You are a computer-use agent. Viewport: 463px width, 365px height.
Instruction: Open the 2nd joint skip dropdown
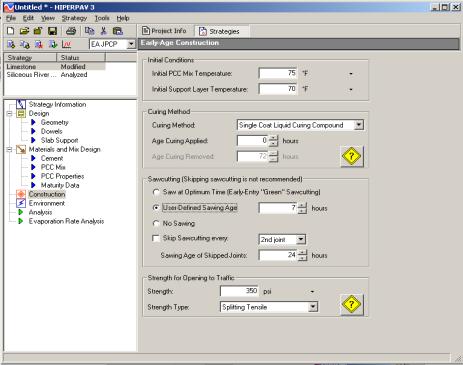pos(301,239)
